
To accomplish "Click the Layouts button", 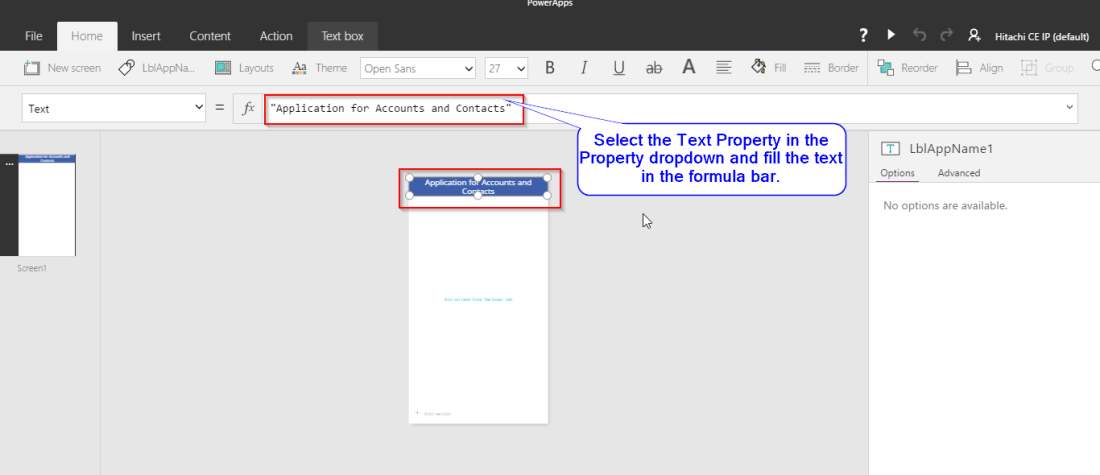I will coord(244,68).
